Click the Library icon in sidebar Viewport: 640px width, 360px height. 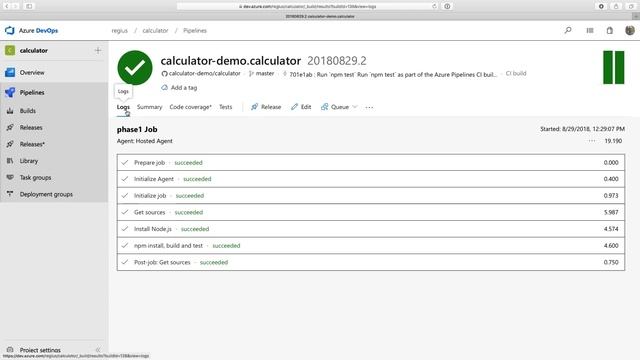[x=10, y=161]
